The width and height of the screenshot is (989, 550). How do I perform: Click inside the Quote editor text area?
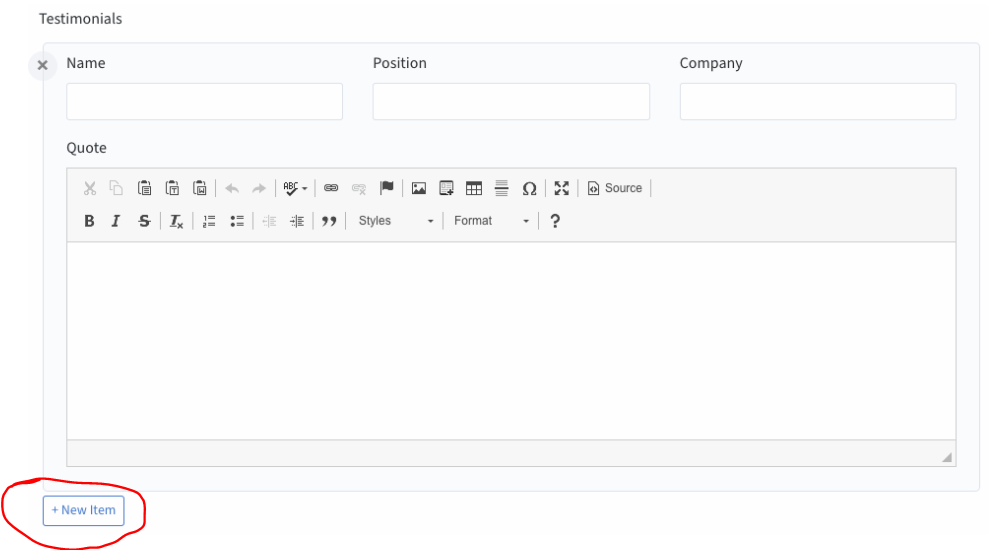tap(512, 341)
